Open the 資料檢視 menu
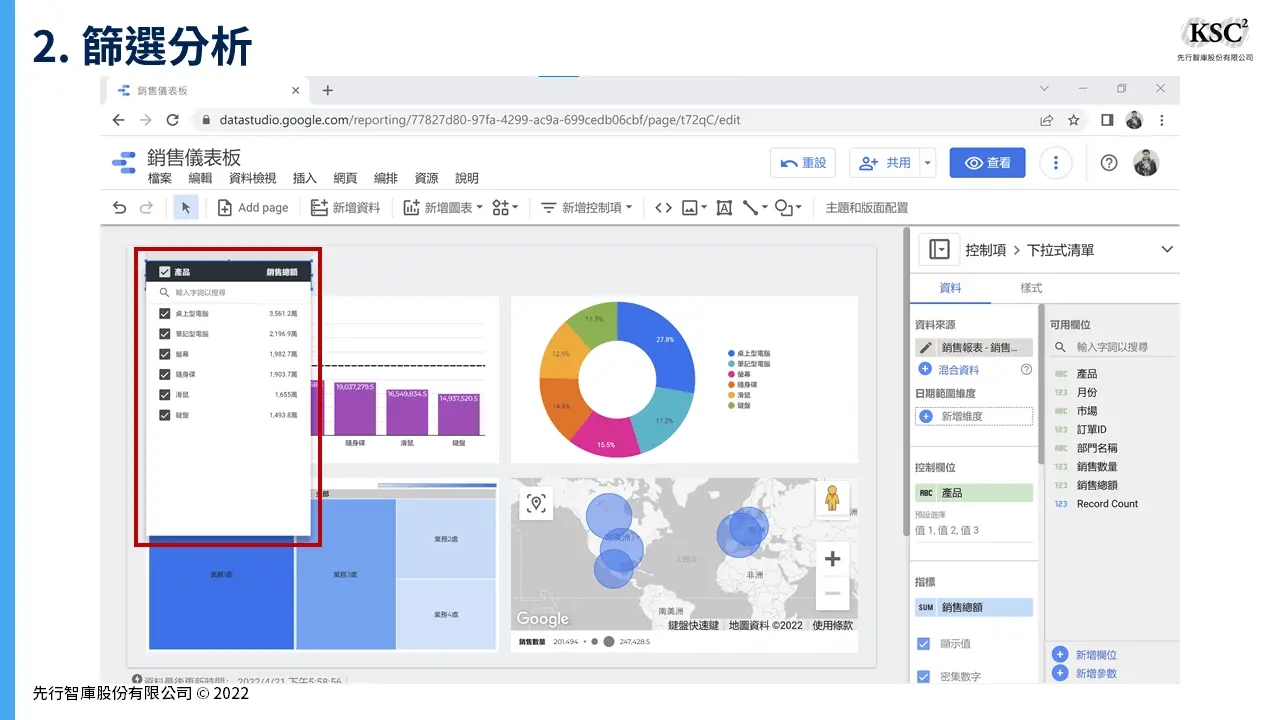 252,178
